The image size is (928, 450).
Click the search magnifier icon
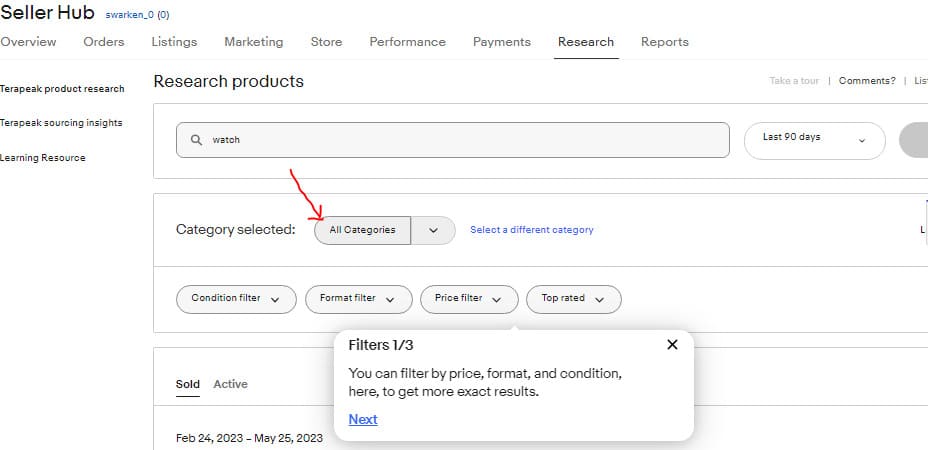196,140
